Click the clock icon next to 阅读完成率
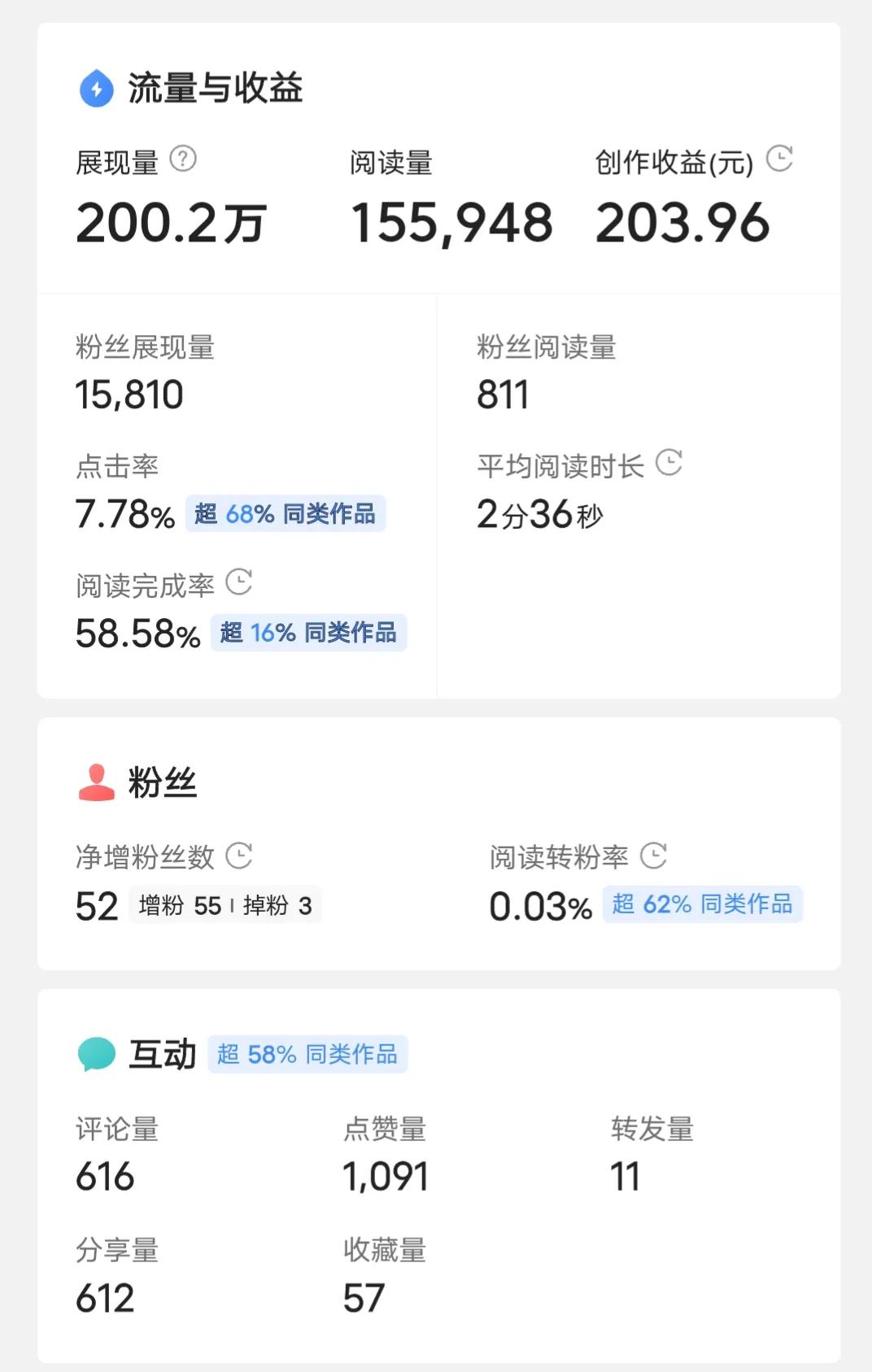 click(x=238, y=582)
